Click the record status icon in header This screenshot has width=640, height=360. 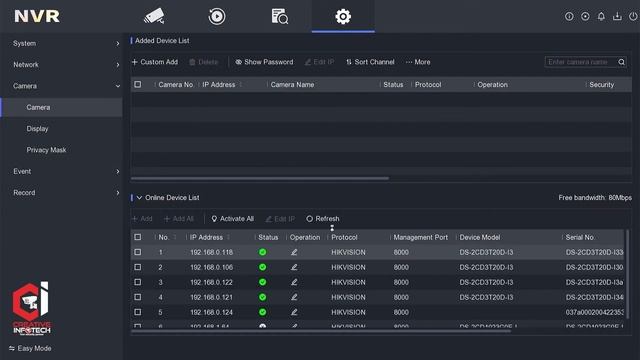pyautogui.click(x=585, y=16)
